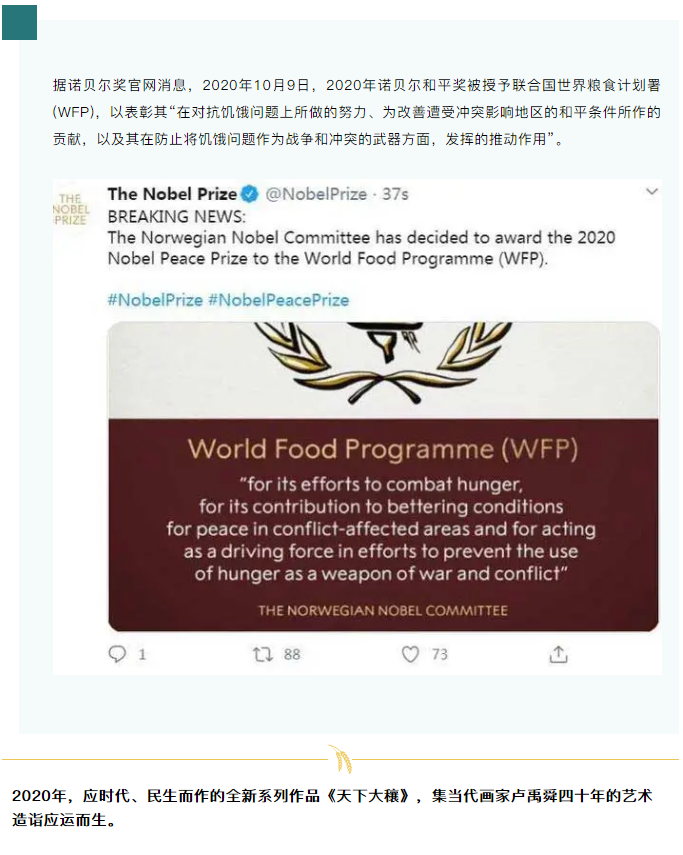683x855 pixels.
Task: Click THE NORWEGIAN NOBEL COMMITTEE caption
Action: point(383,610)
